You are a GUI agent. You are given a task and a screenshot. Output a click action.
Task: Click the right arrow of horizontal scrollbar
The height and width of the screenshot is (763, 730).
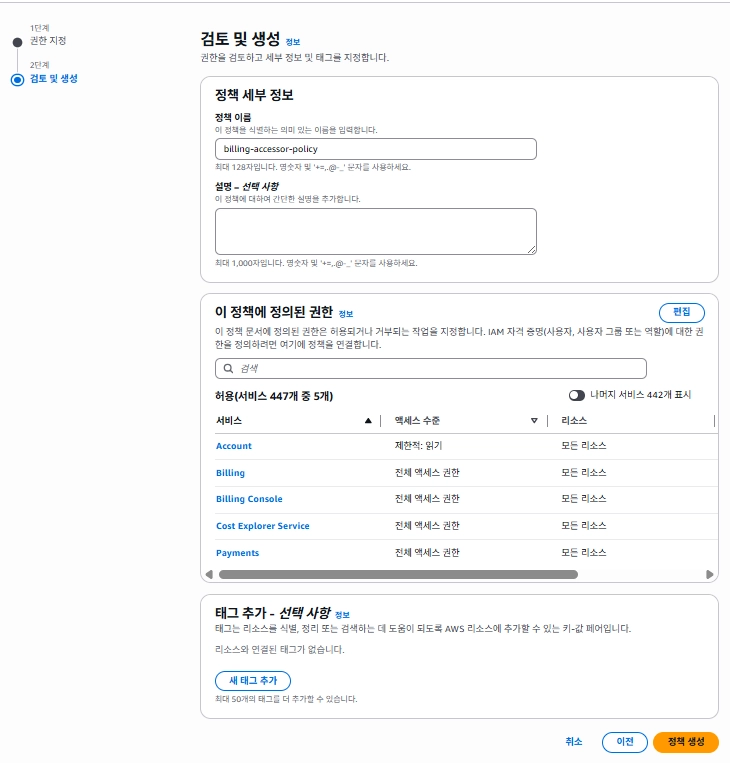click(710, 575)
